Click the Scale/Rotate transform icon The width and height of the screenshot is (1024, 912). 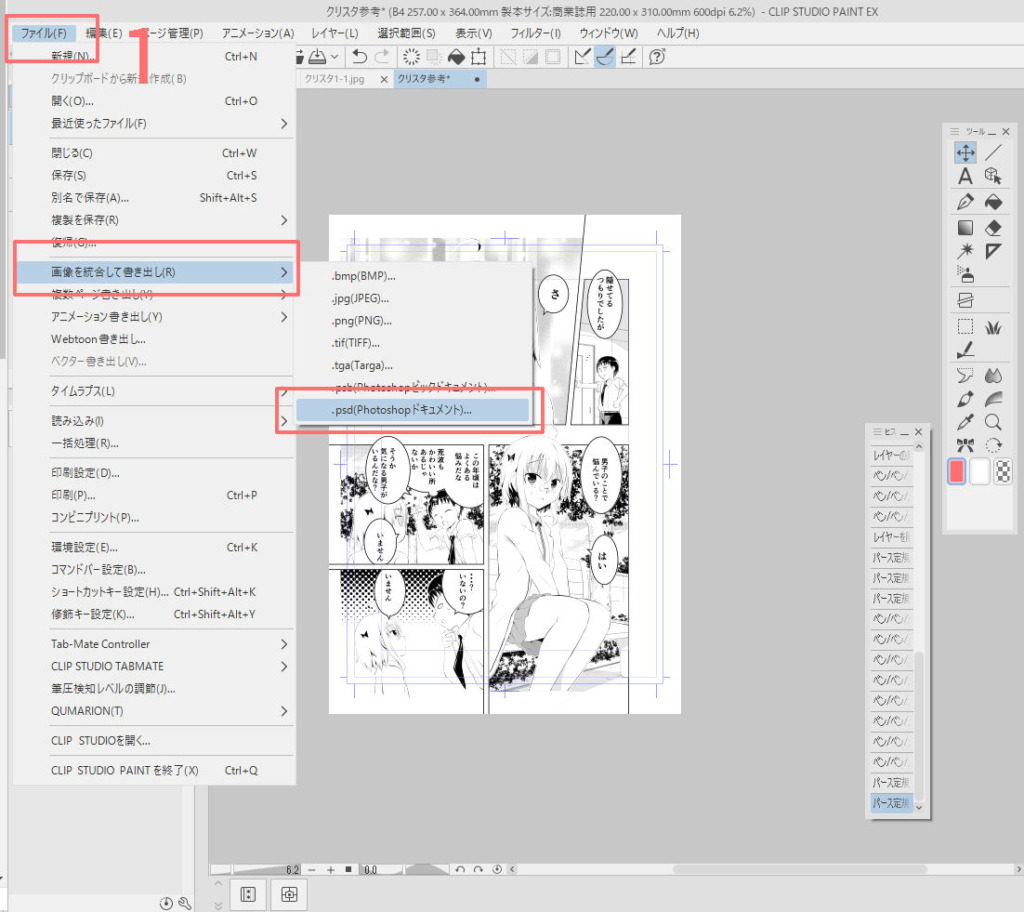coord(479,57)
